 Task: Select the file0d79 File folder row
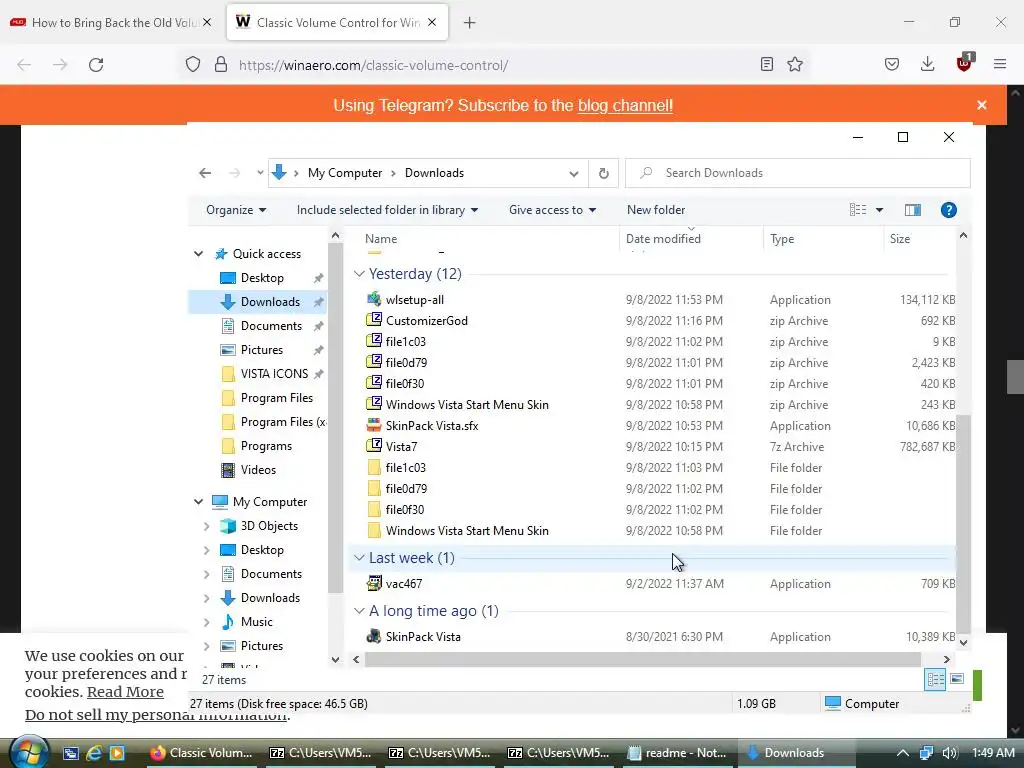tap(653, 488)
